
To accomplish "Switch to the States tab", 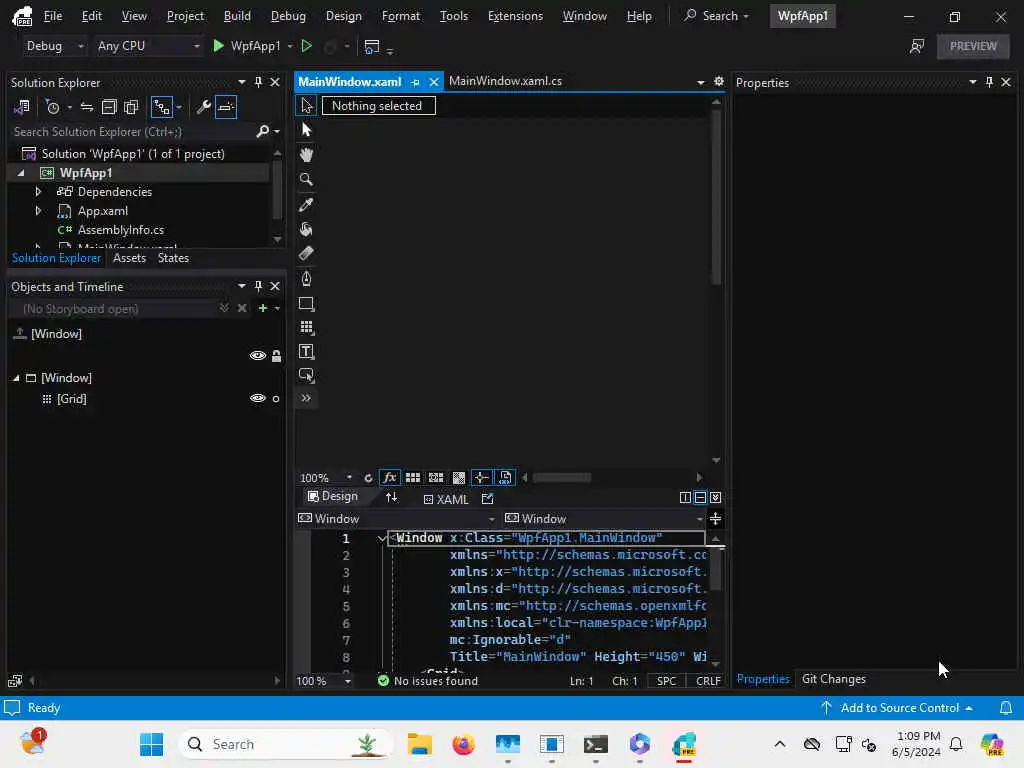I will click(x=173, y=258).
